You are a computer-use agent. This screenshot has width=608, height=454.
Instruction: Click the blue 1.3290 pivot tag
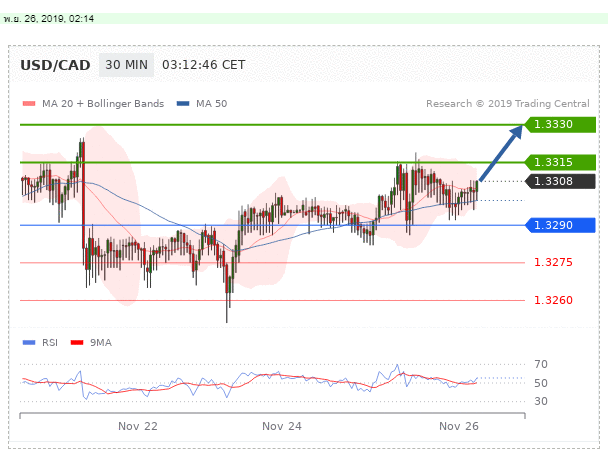click(560, 225)
